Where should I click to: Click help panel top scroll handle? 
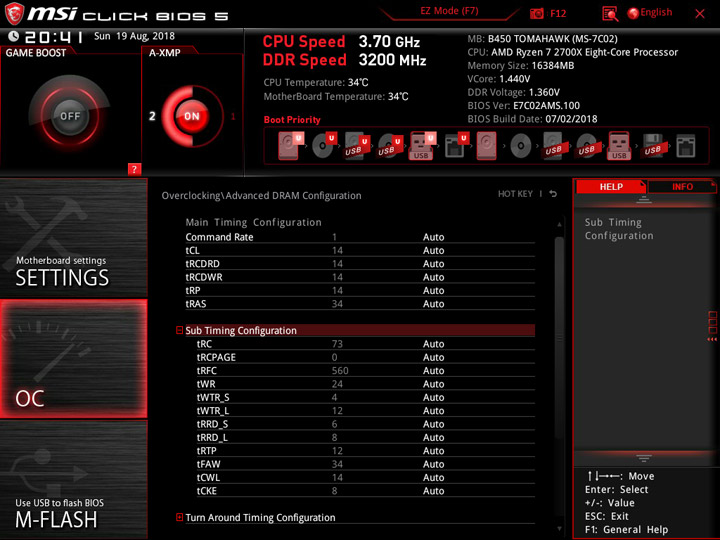pyautogui.click(x=644, y=200)
